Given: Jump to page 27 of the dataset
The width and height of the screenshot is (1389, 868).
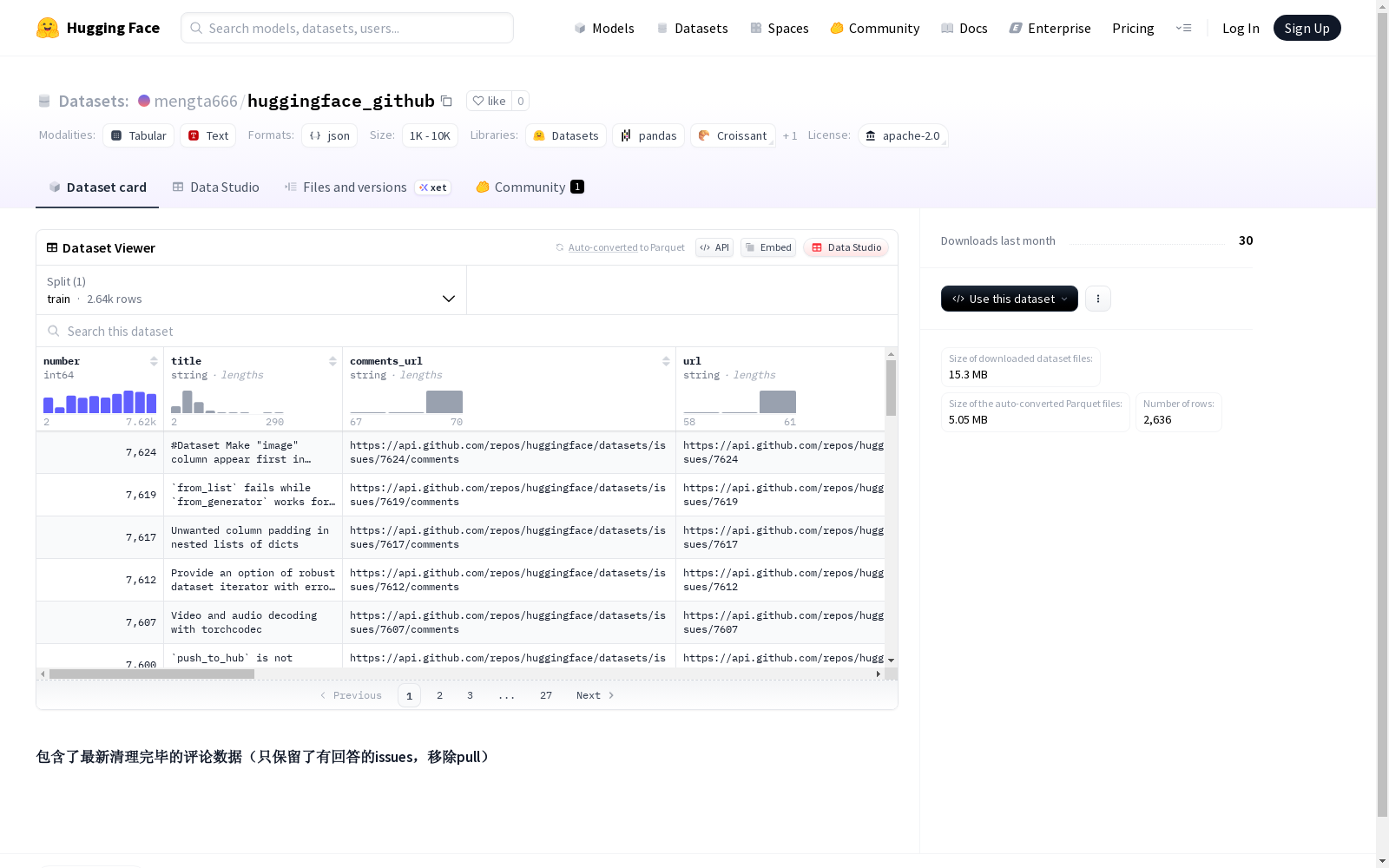Looking at the screenshot, I should 546,695.
